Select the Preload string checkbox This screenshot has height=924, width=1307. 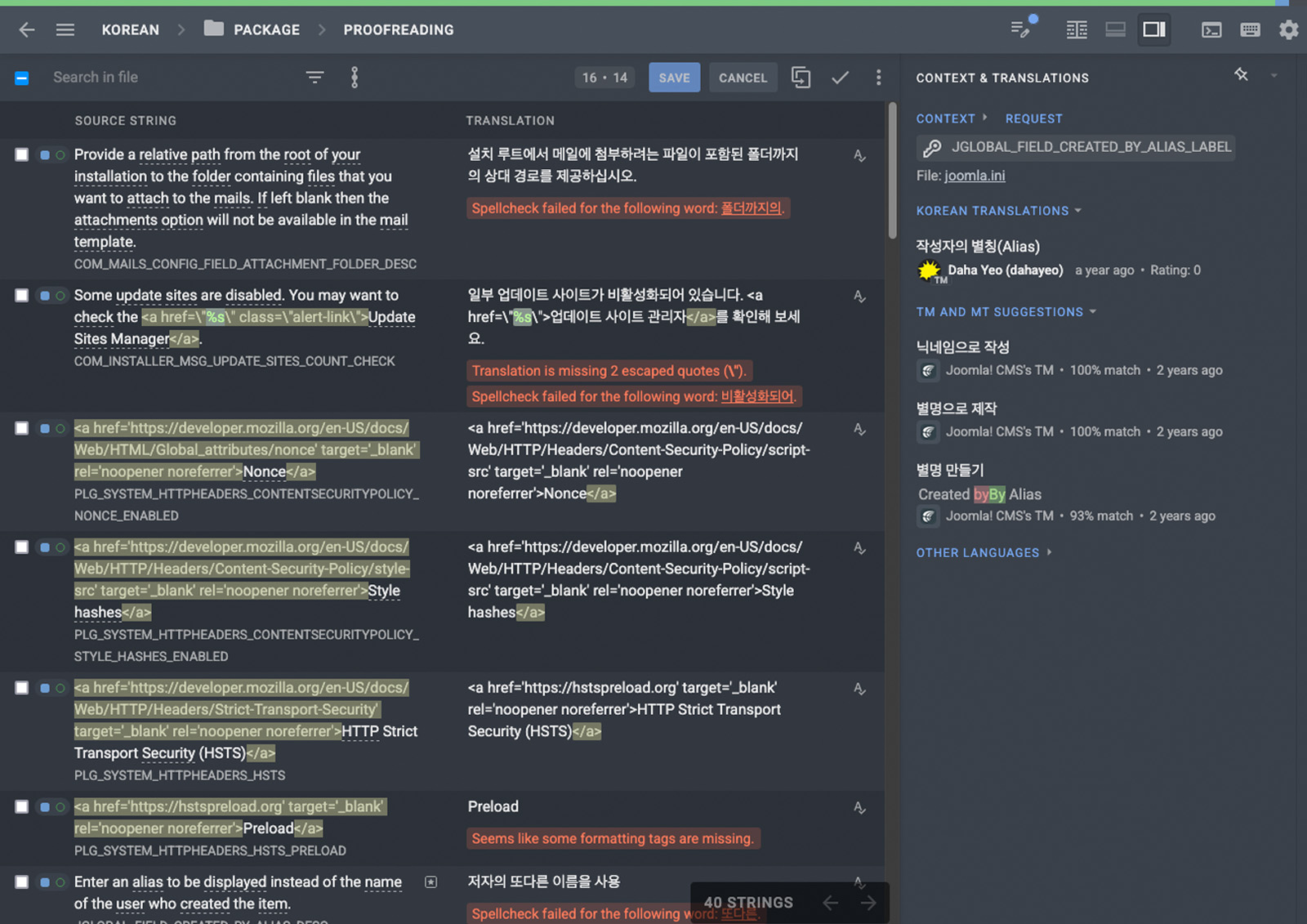click(22, 806)
